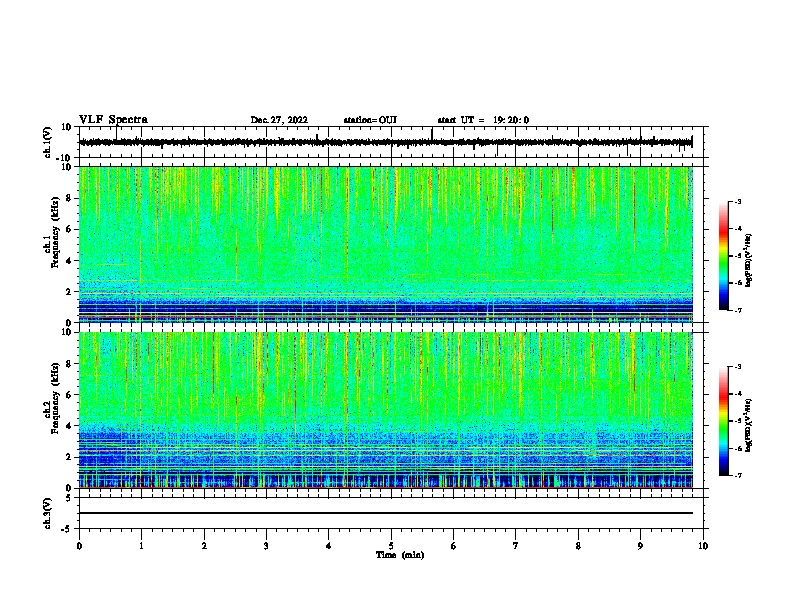Viewport: 792px width, 612px height.
Task: Click ch.2 colorbar's "log(PSD)(V²/Hz)" label
Action: (749, 425)
